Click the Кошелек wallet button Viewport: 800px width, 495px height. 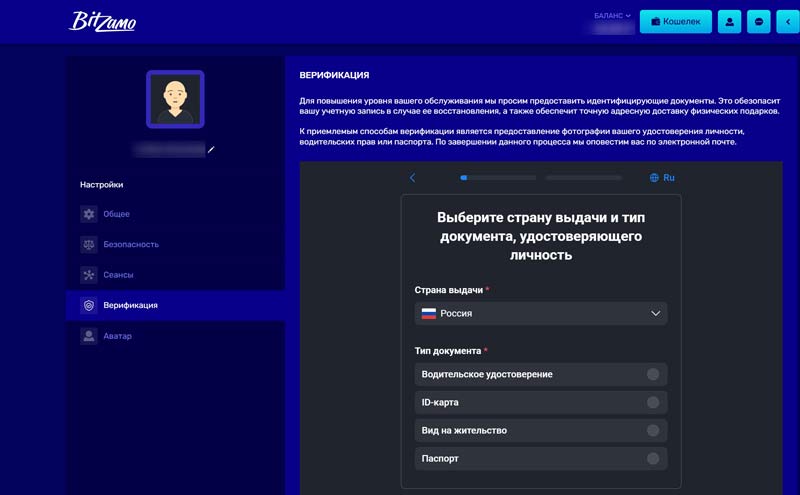pos(675,21)
